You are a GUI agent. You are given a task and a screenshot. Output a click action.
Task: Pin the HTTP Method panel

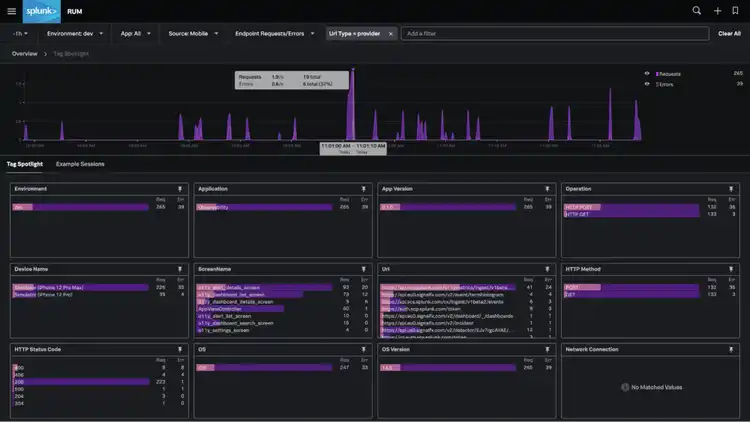[732, 268]
